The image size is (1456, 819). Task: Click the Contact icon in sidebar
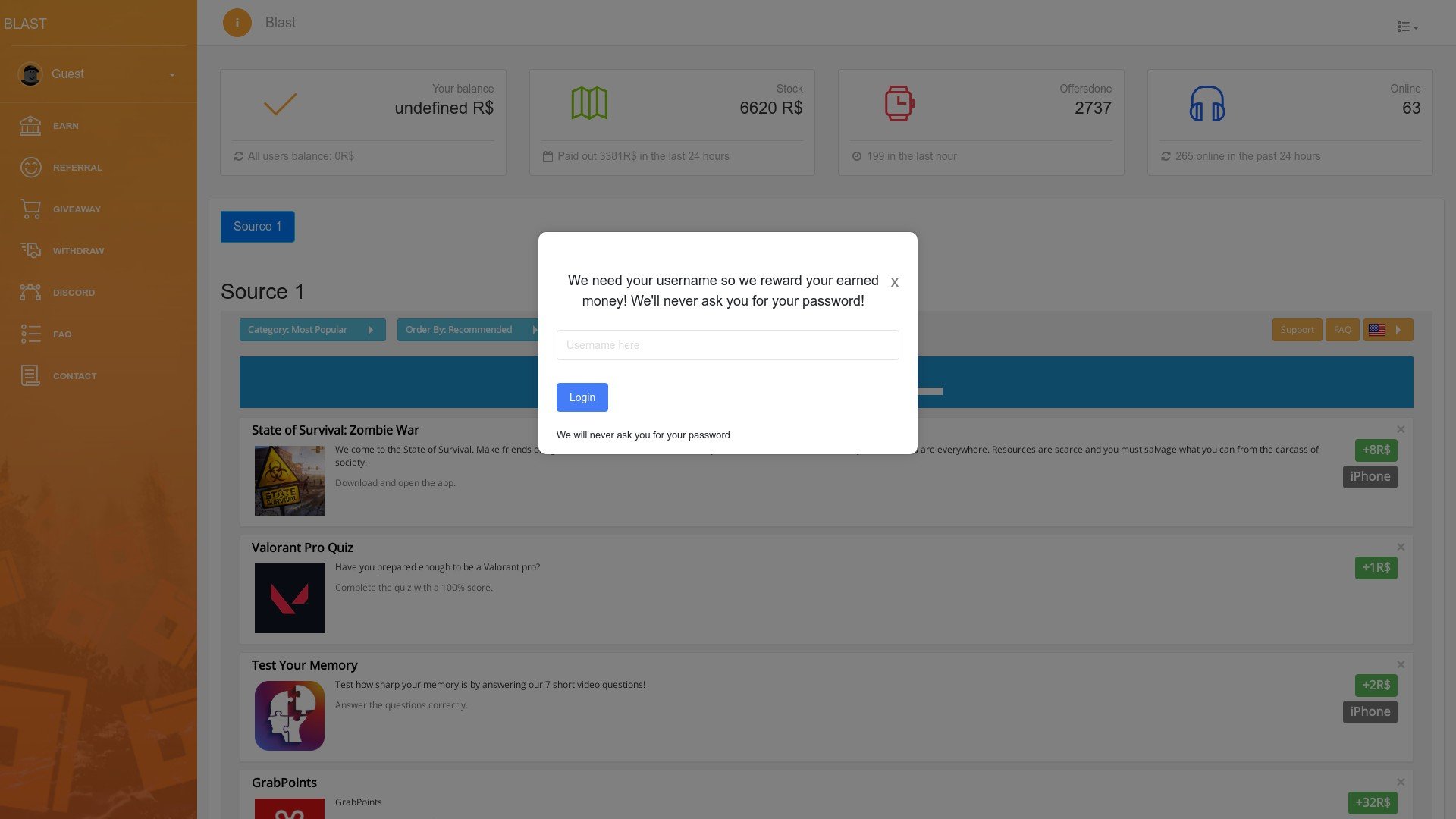tap(29, 375)
